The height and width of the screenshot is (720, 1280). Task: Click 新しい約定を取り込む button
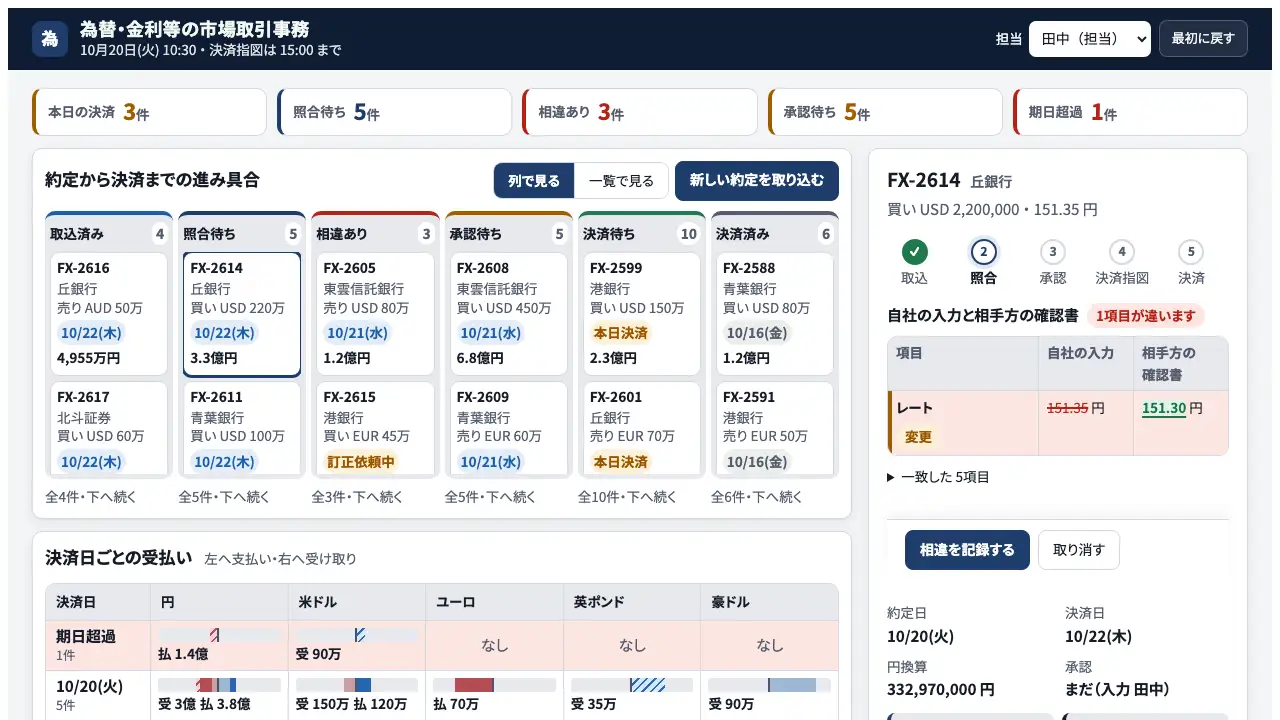pos(757,181)
